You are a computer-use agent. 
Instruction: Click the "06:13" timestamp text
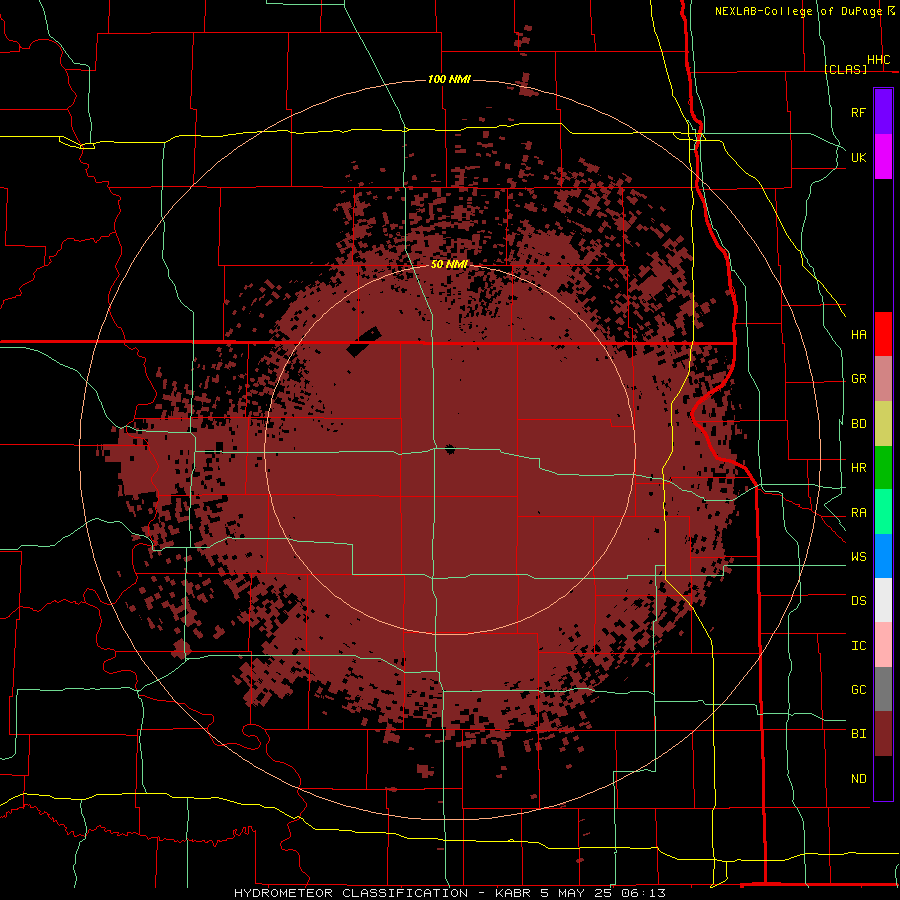642,893
